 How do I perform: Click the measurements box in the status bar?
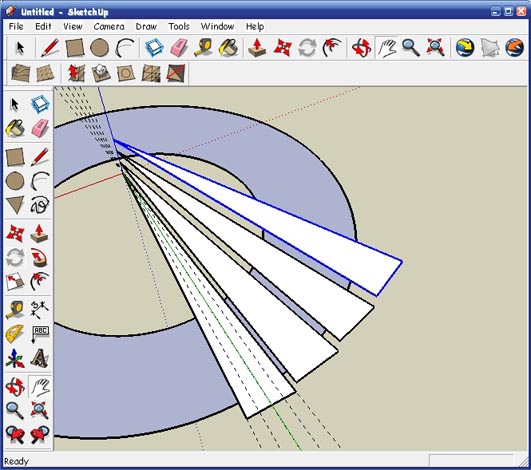point(471,461)
